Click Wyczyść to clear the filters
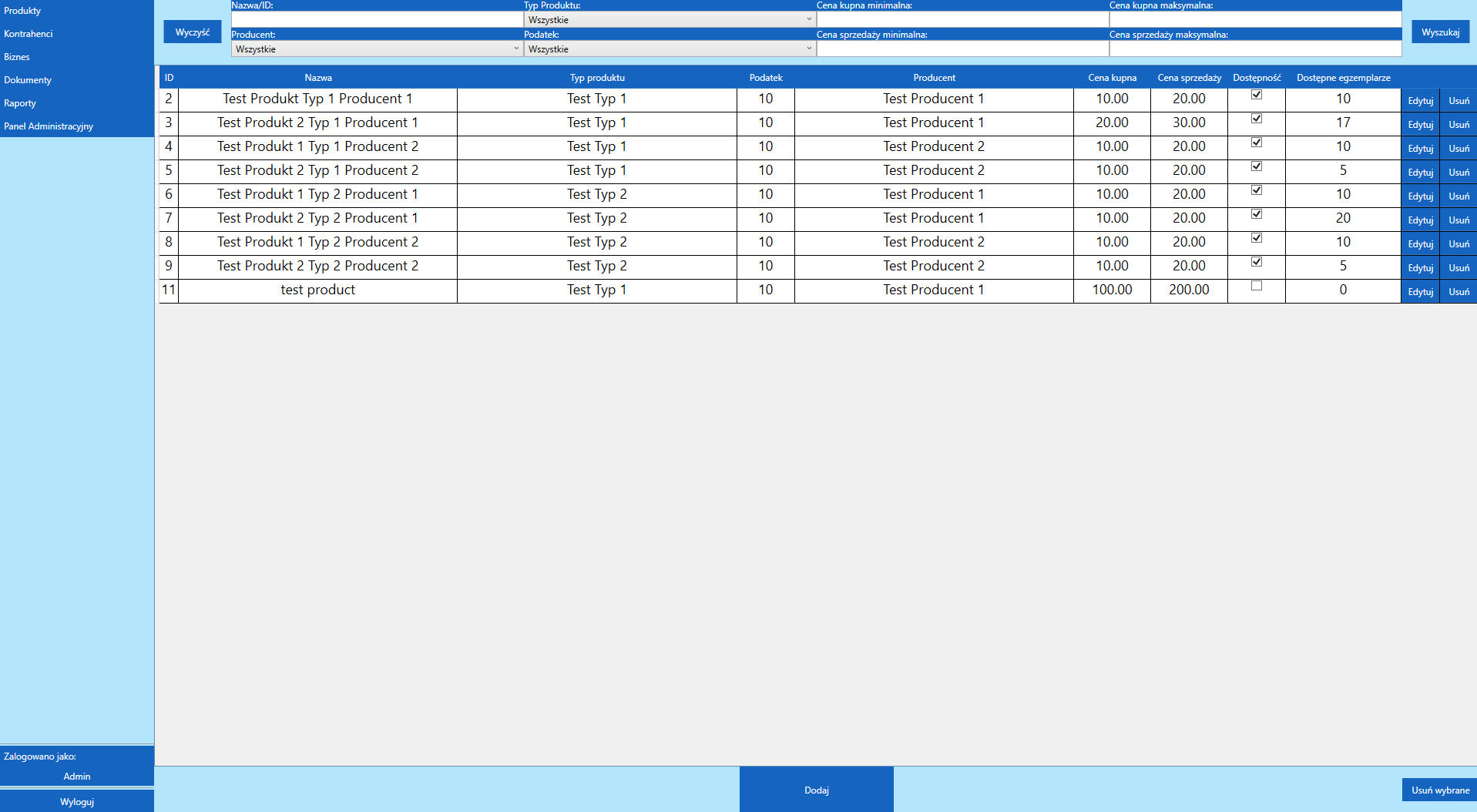Screen dimensions: 1477x812 pyautogui.click(x=192, y=31)
